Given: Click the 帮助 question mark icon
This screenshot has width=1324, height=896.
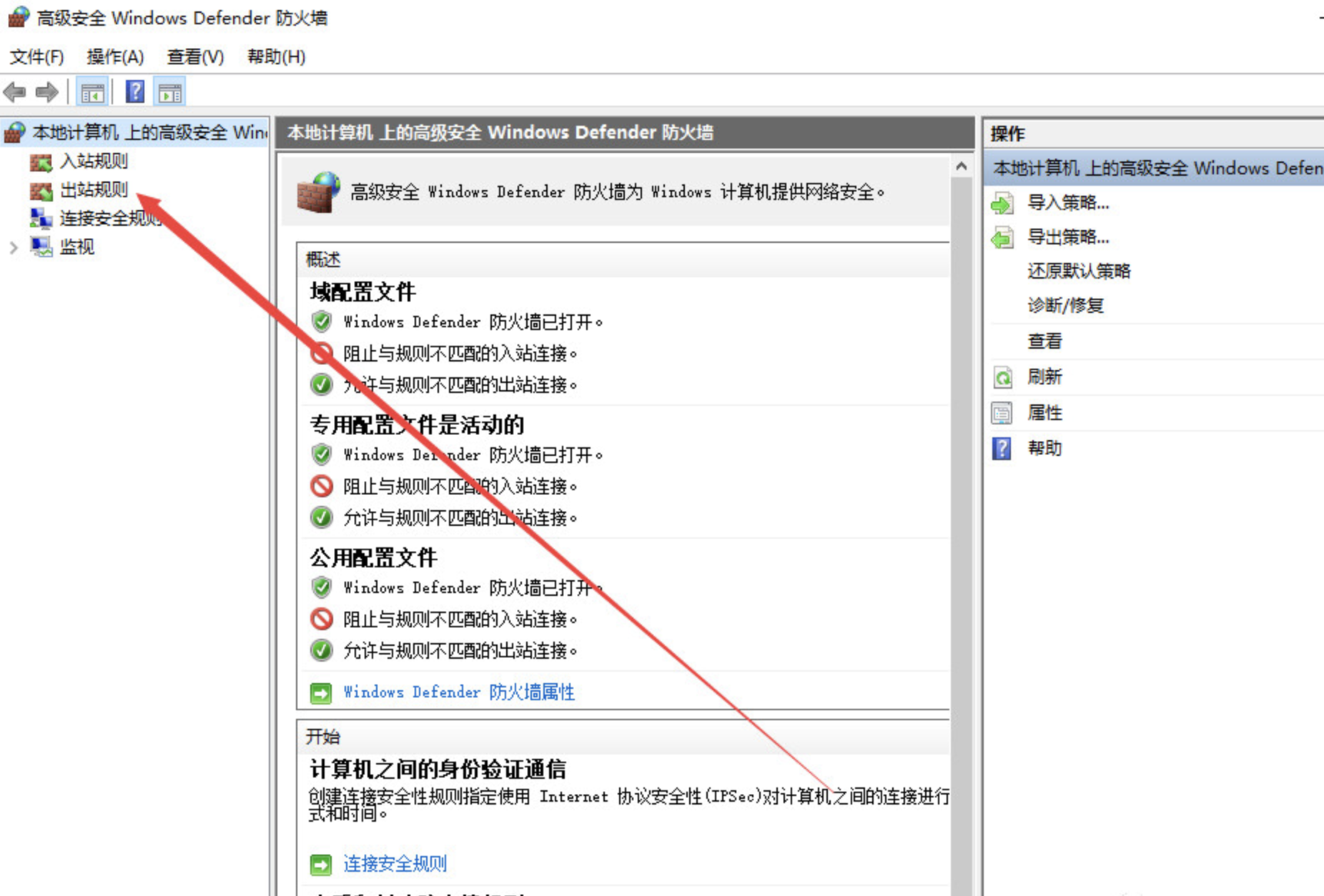Looking at the screenshot, I should pyautogui.click(x=1002, y=449).
